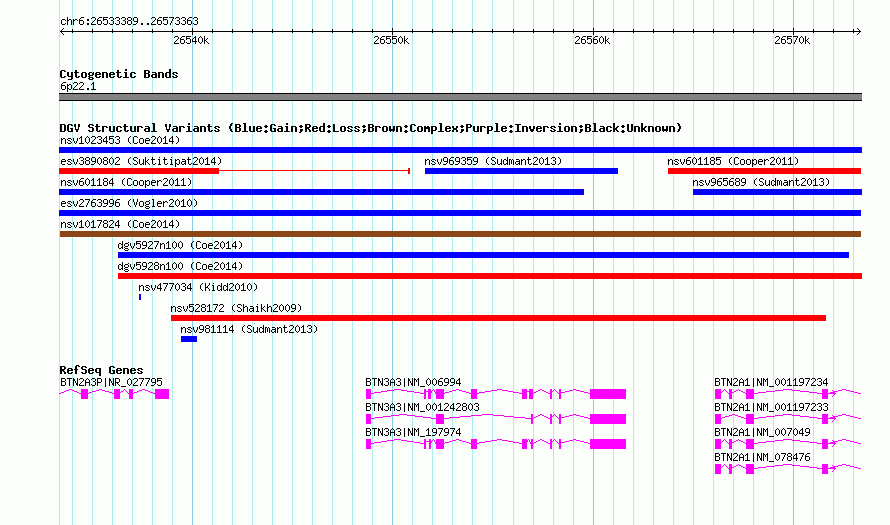
Task: Click the ruler's left arrow end
Action: pyautogui.click(x=62, y=32)
